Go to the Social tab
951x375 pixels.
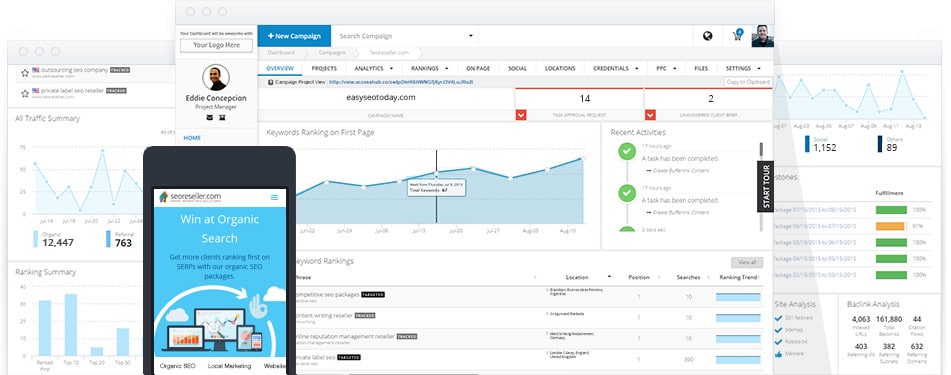517,69
